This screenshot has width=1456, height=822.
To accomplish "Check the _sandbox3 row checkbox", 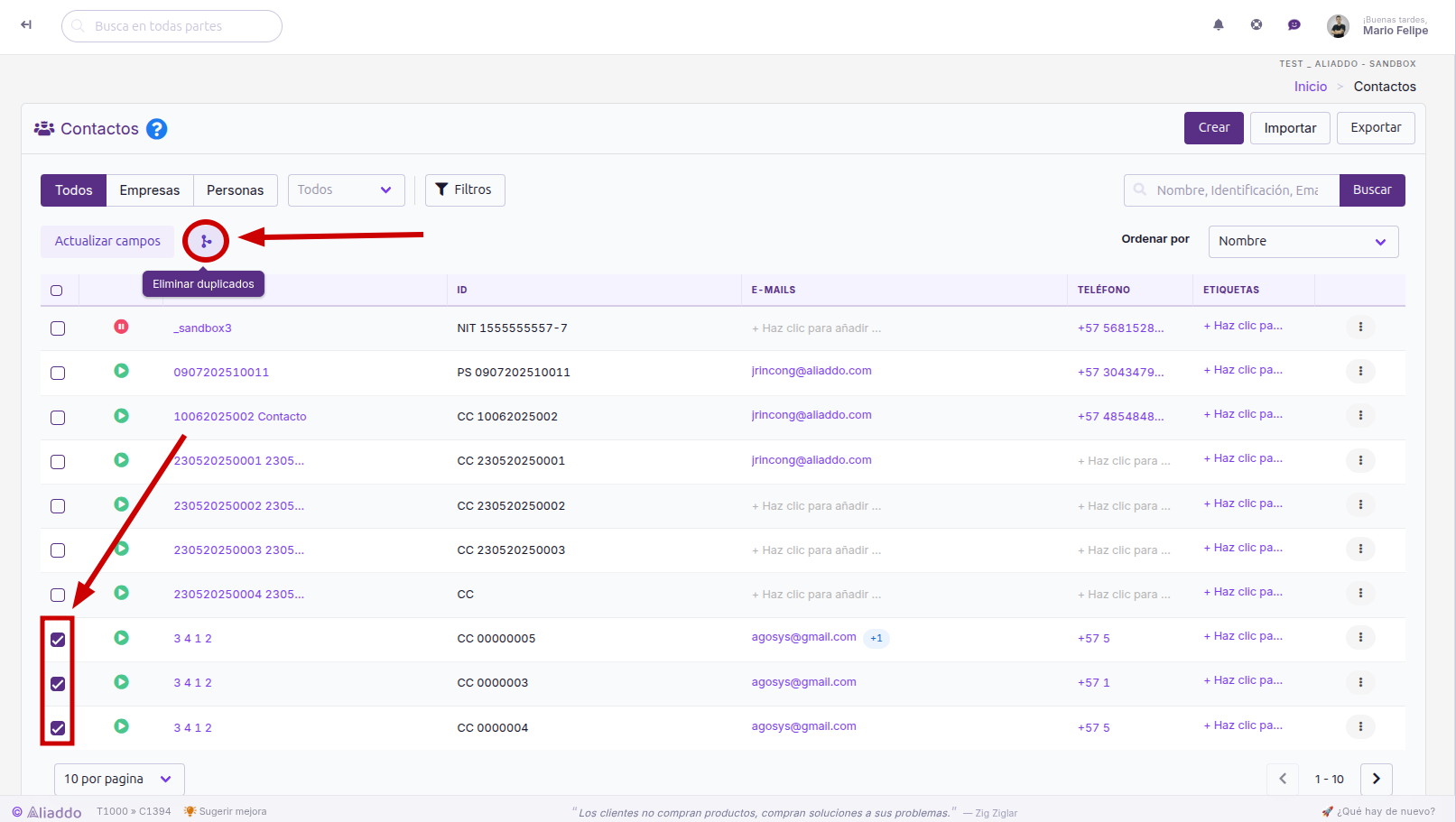I will coord(58,328).
